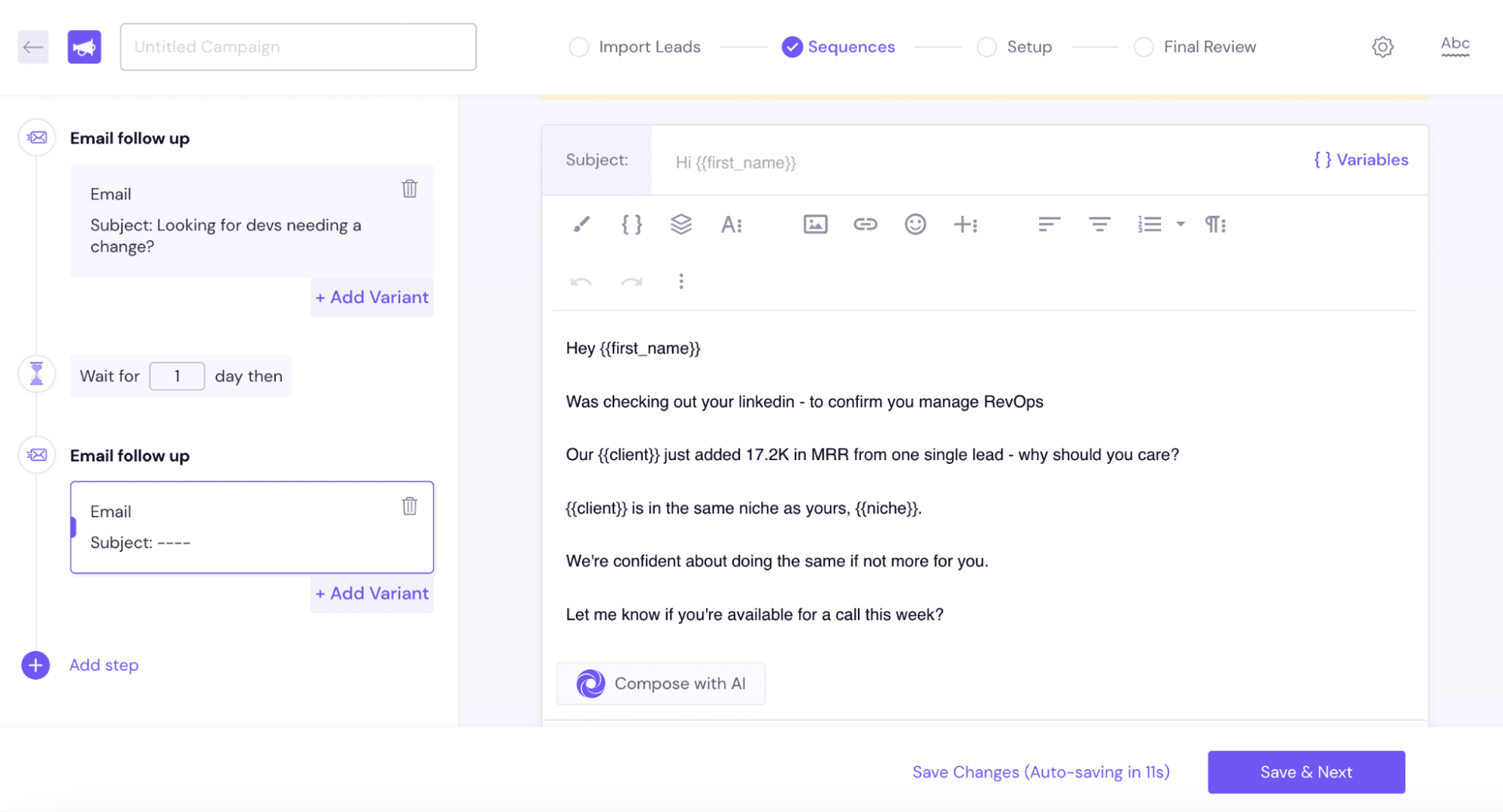The width and height of the screenshot is (1503, 812).
Task: Click Compose with AI button
Action: [x=661, y=683]
